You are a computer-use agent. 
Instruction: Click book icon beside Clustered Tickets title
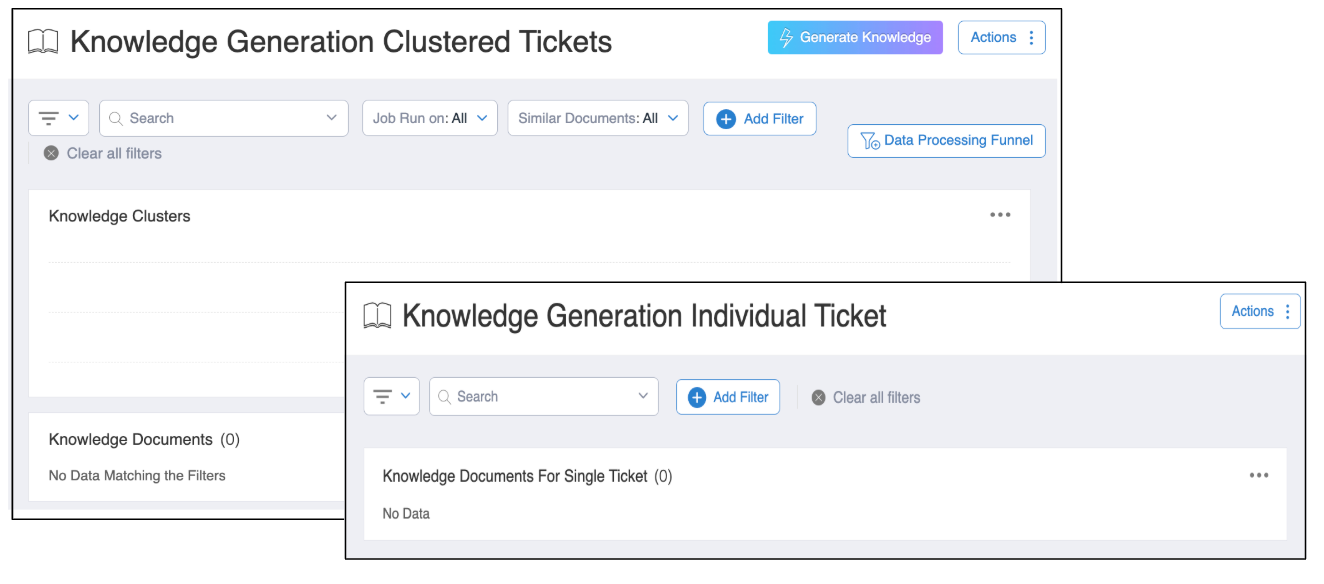click(43, 42)
